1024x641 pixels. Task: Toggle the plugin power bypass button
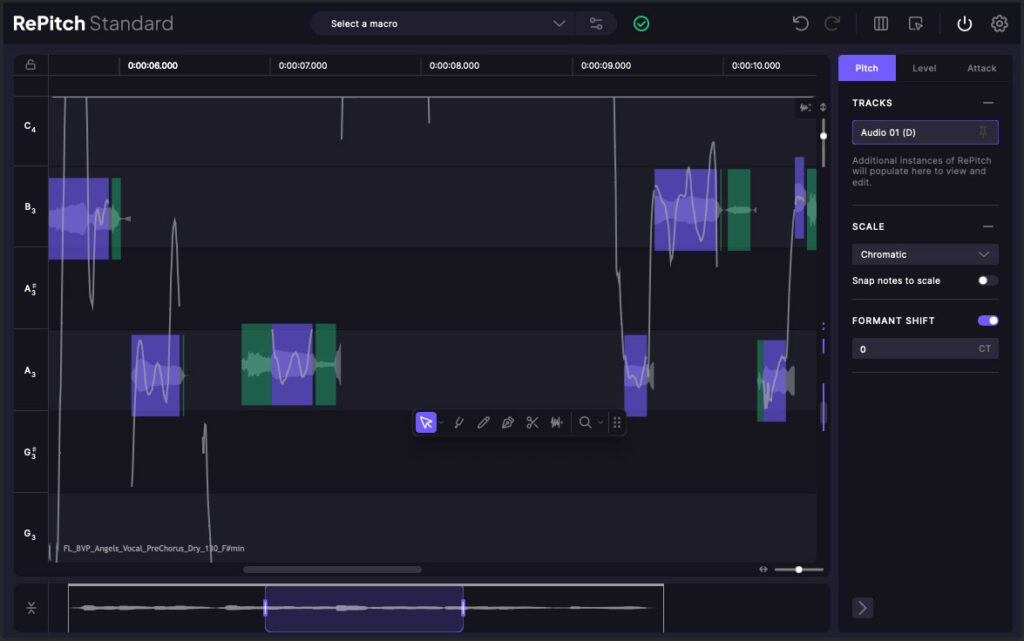click(964, 24)
